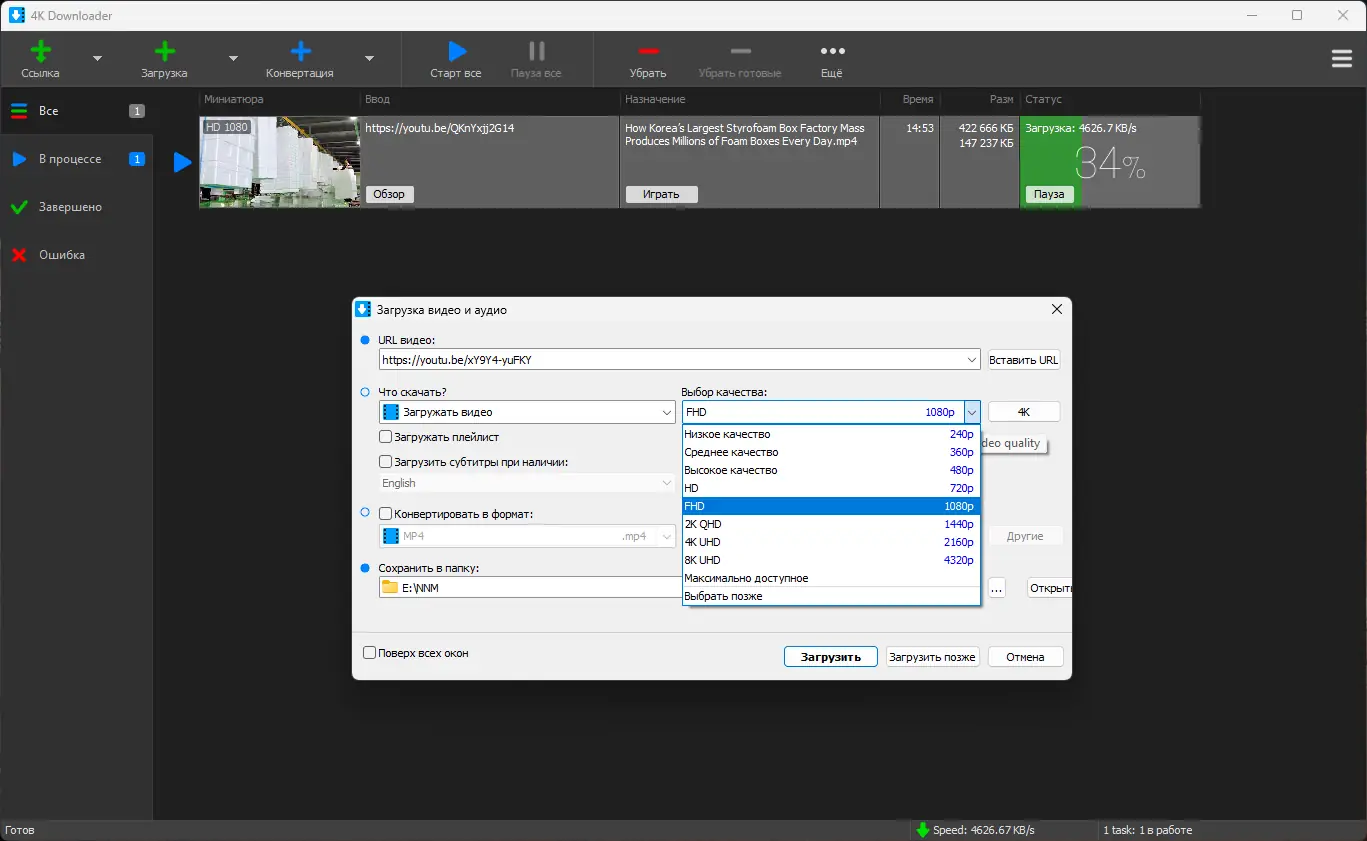
Task: Expand the arrow next to Ссылка
Action: [x=97, y=59]
